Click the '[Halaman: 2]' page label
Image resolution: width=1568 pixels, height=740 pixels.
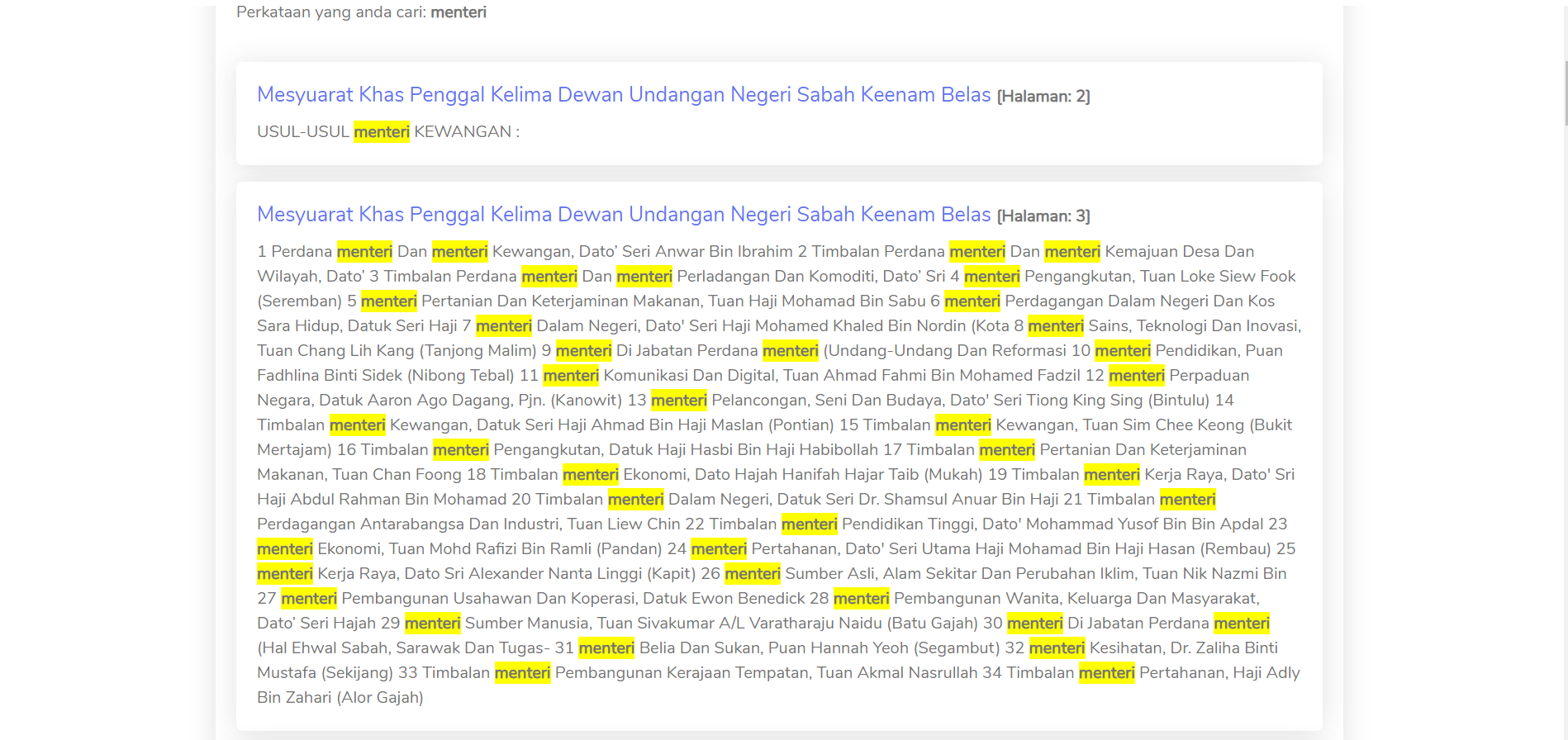1043,97
